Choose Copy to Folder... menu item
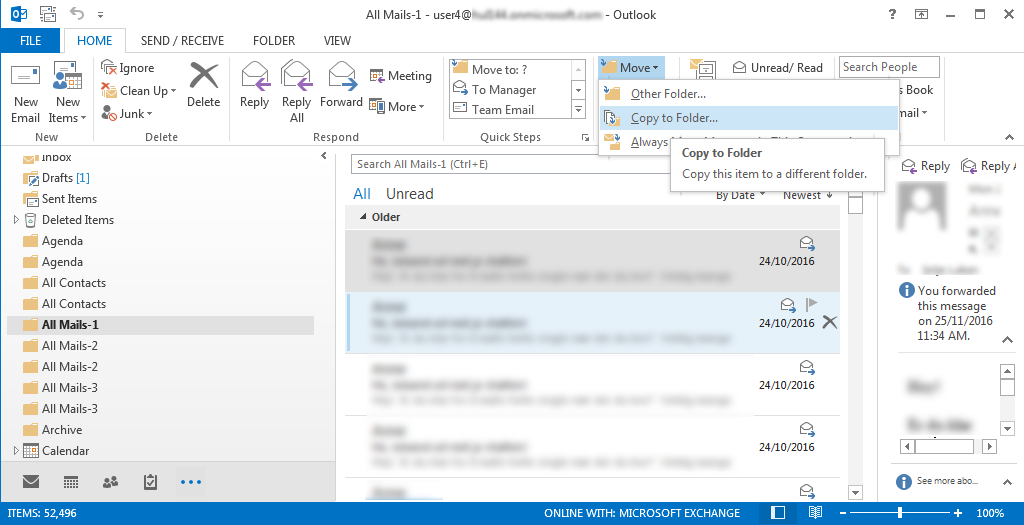1024x525 pixels. [x=748, y=118]
